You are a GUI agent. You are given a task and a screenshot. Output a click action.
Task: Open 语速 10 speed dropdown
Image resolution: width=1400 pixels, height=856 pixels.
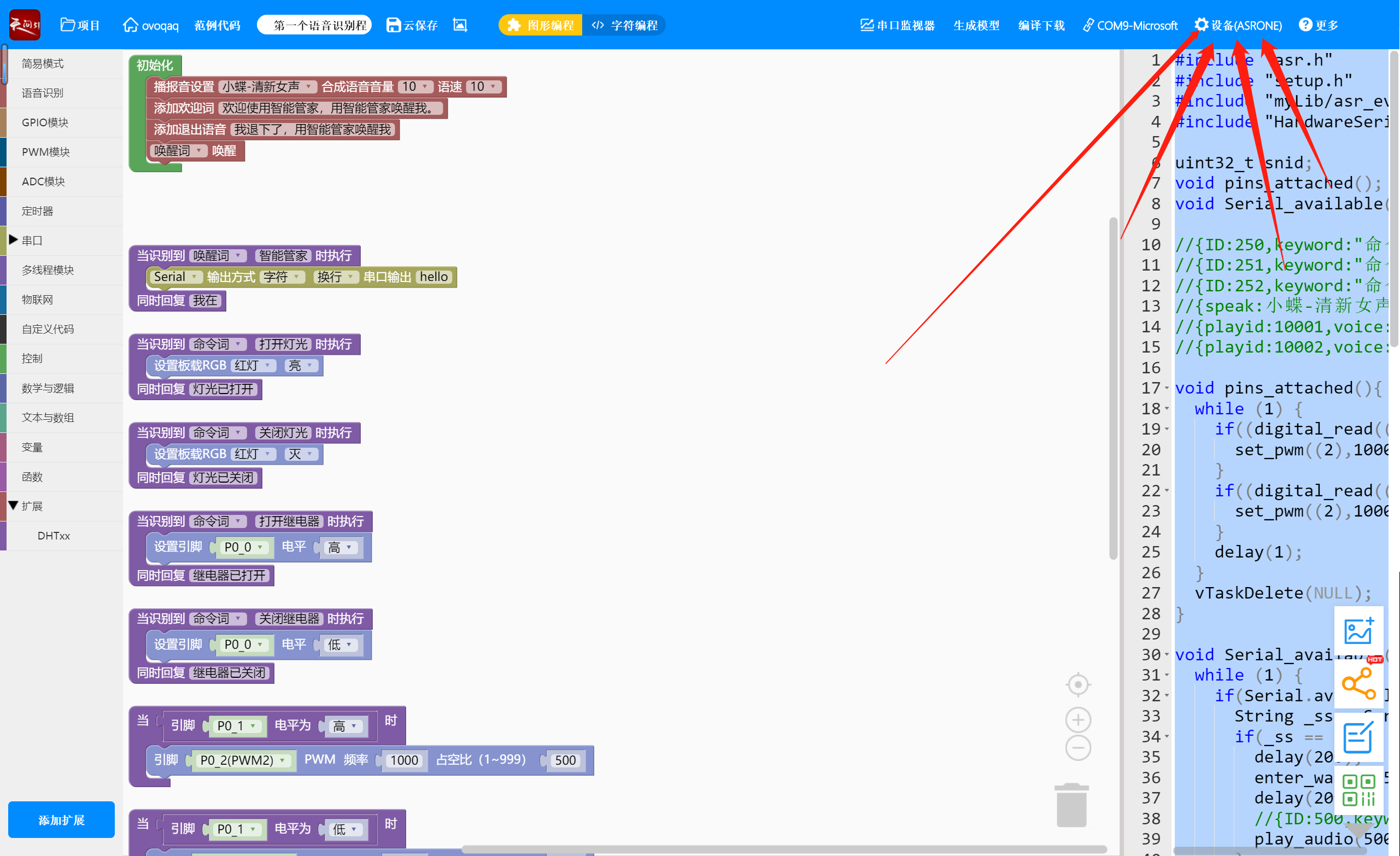click(484, 86)
